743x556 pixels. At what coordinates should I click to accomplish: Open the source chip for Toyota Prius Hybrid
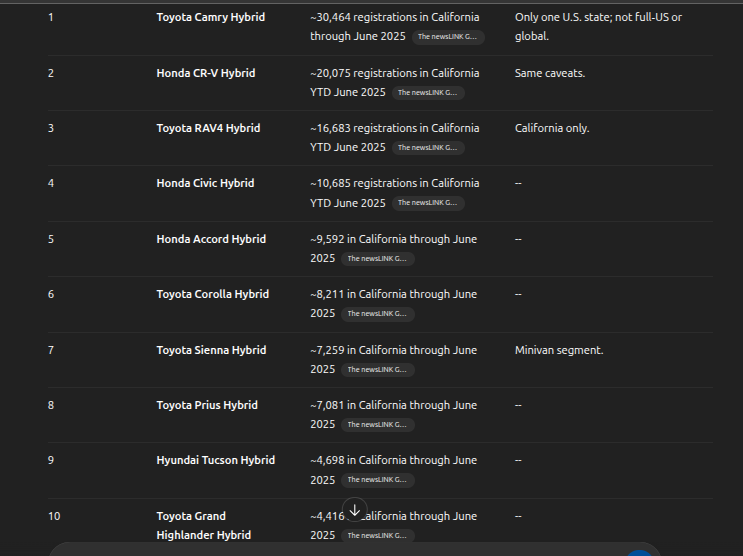pos(378,425)
